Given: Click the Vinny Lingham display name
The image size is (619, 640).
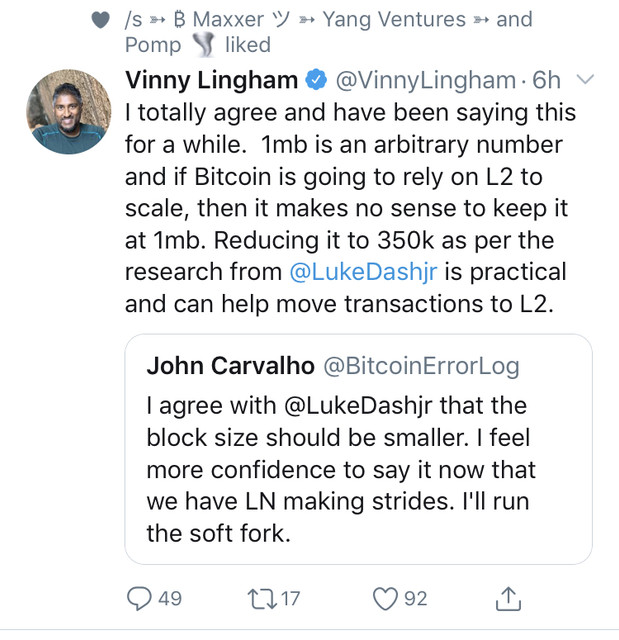Looking at the screenshot, I should pyautogui.click(x=212, y=80).
